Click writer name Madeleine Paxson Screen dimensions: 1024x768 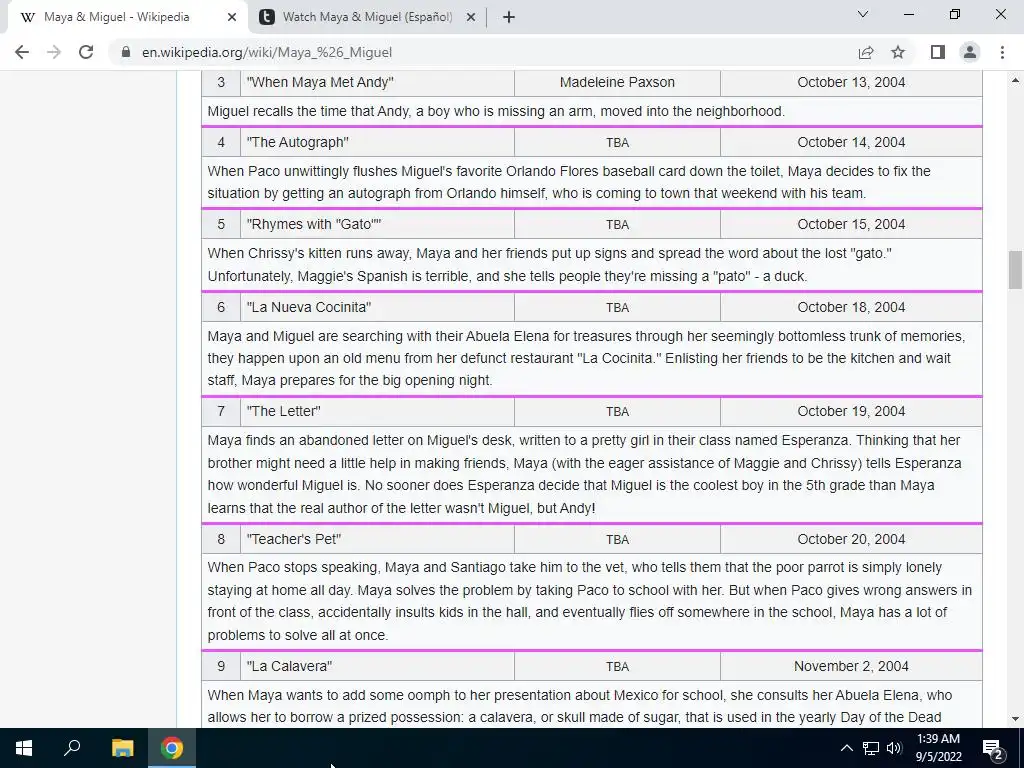[617, 82]
